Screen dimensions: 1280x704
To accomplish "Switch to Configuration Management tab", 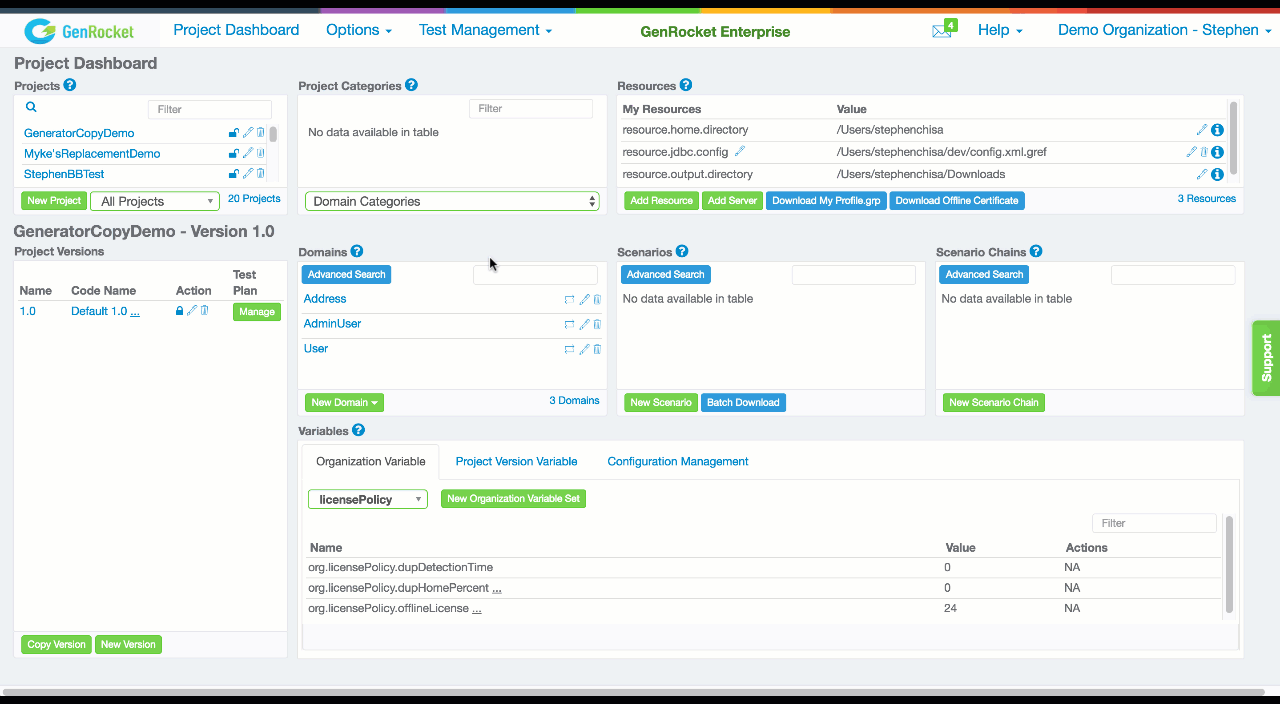I will coord(678,462).
